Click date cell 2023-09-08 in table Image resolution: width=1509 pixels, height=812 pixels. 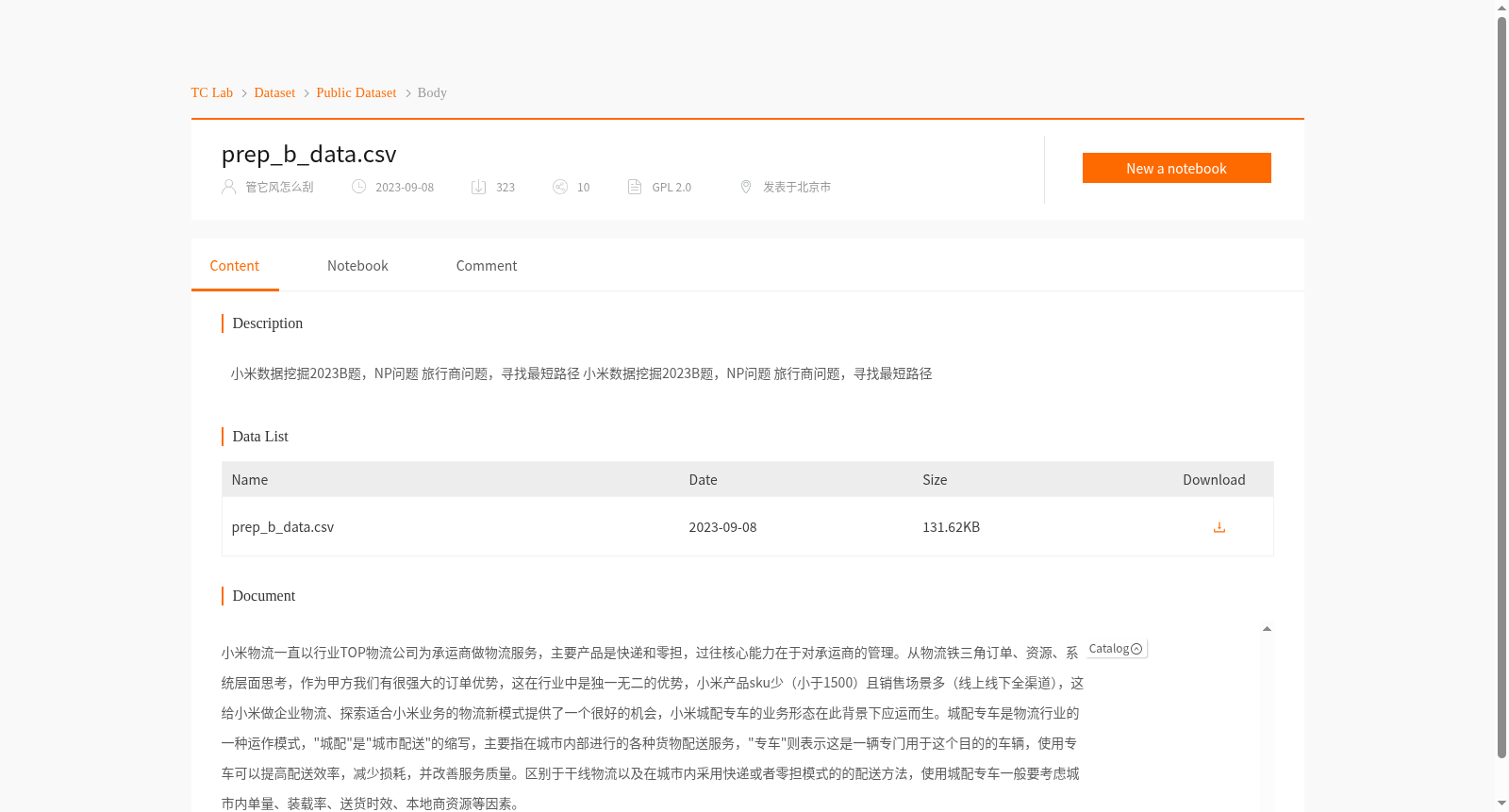click(x=722, y=527)
